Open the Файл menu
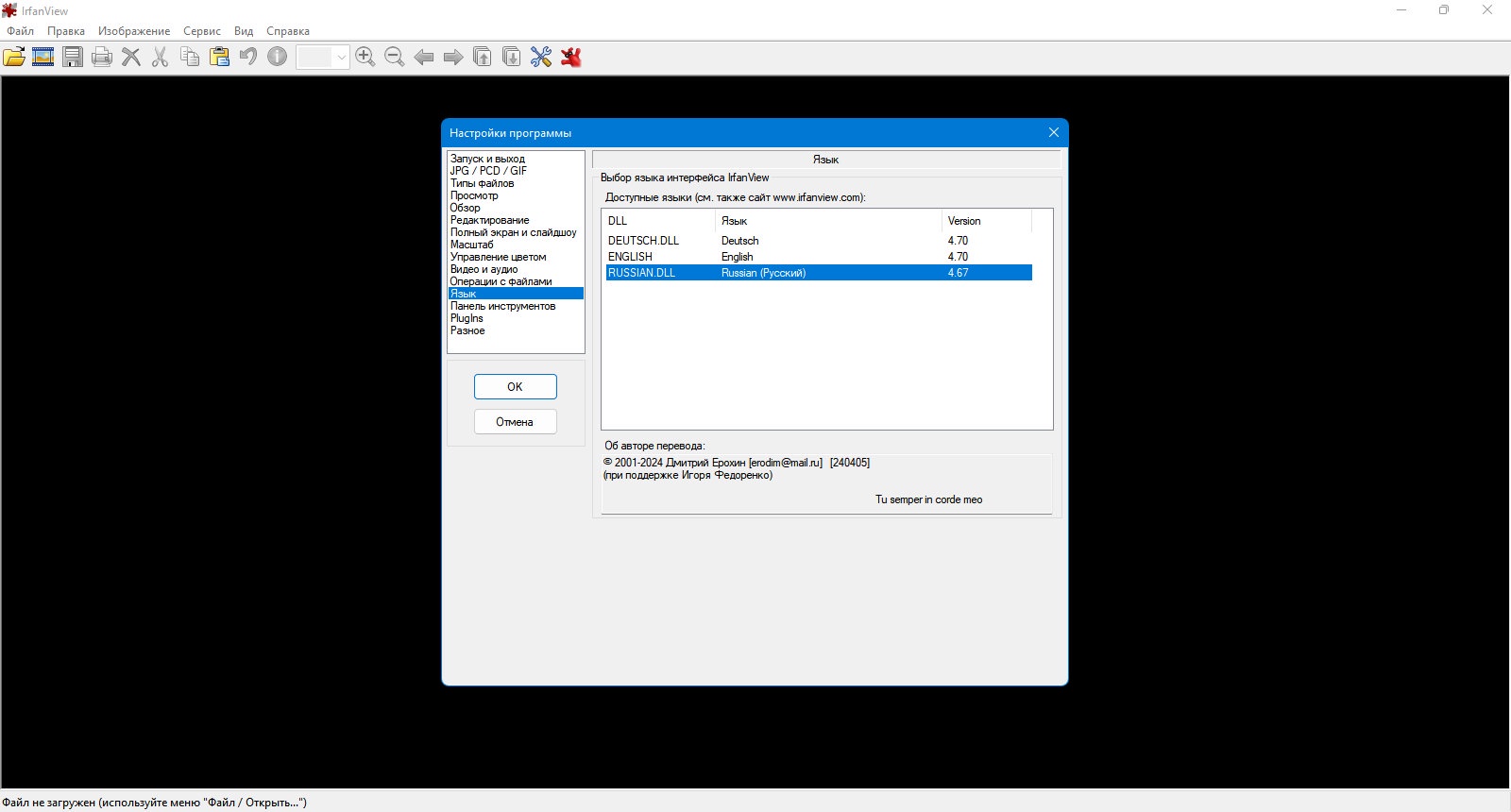This screenshot has width=1511, height=812. click(x=20, y=31)
